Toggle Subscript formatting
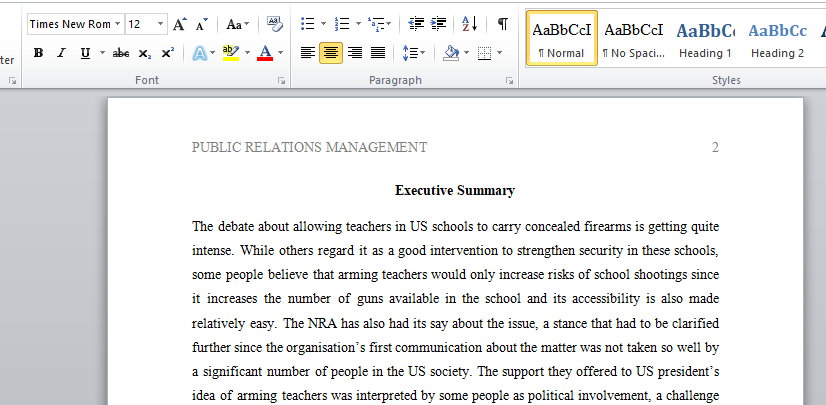826x405 pixels. (144, 53)
